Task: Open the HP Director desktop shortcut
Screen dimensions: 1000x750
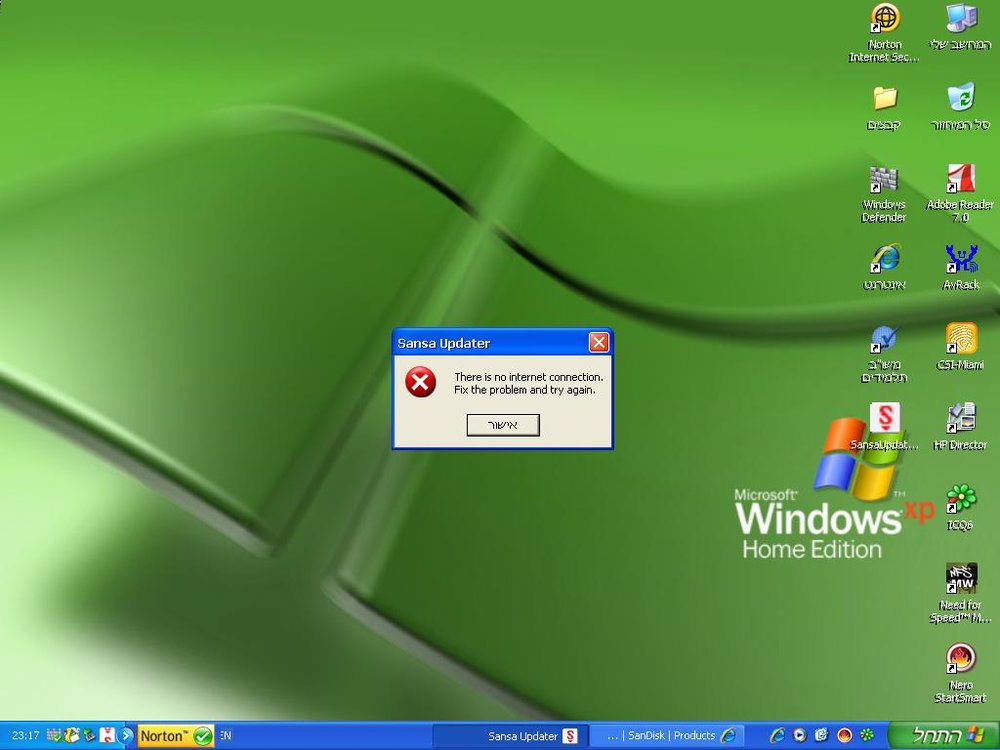Action: [960, 426]
